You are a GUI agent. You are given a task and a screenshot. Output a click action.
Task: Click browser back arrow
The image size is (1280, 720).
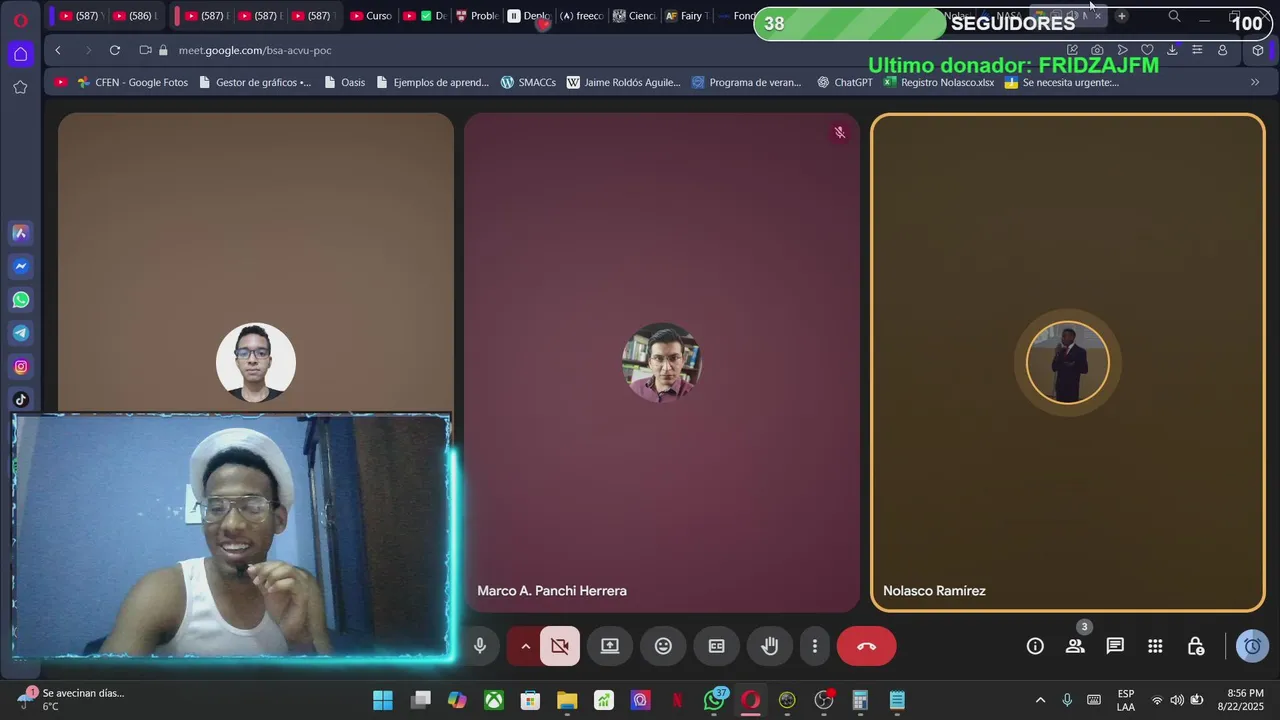(58, 50)
